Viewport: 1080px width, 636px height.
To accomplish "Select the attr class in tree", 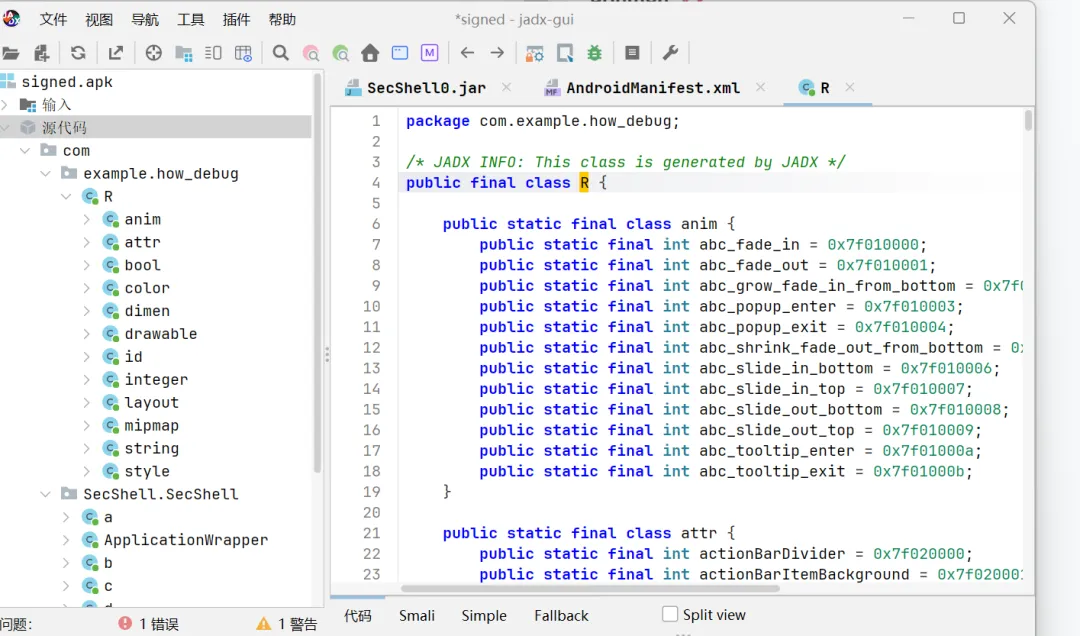I will click(x=143, y=242).
